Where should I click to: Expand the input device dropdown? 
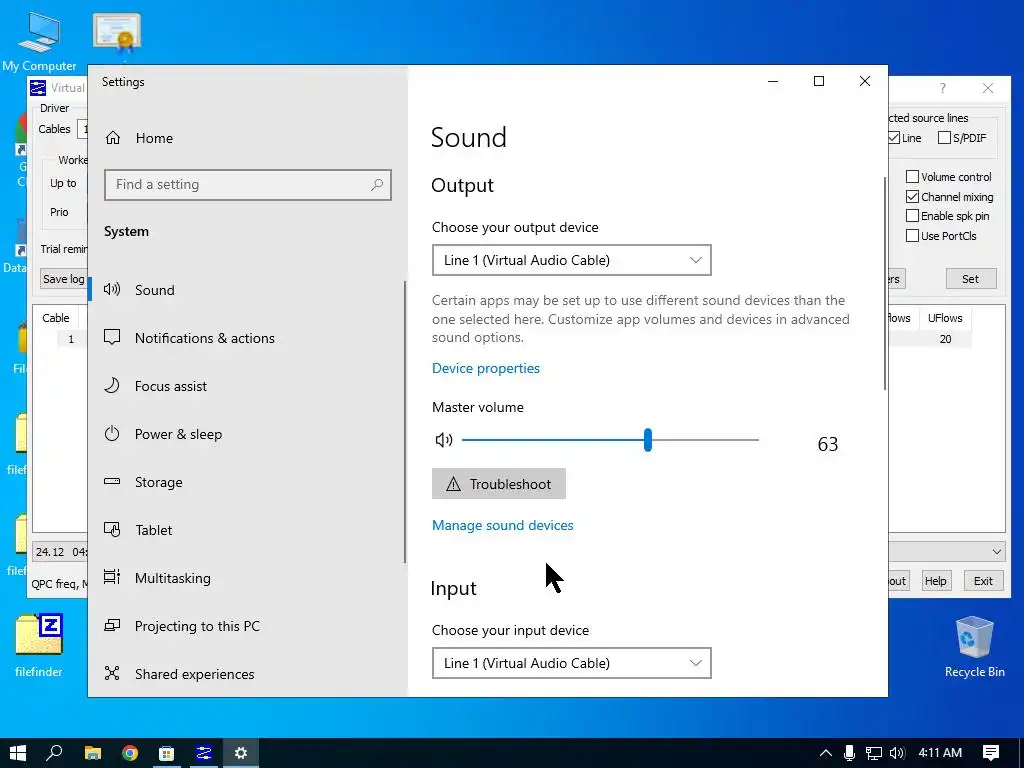[x=571, y=663]
